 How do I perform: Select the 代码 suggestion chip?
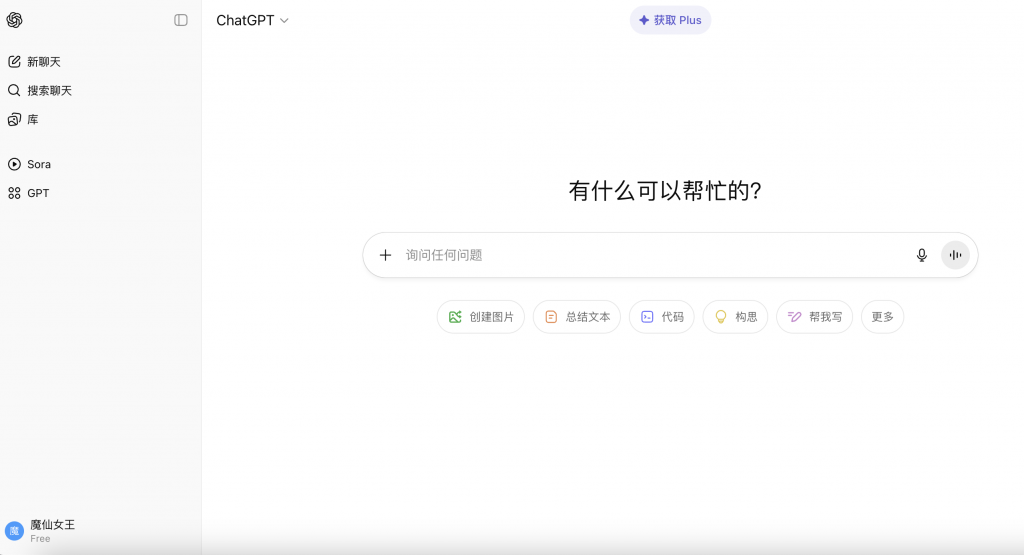[x=662, y=317]
